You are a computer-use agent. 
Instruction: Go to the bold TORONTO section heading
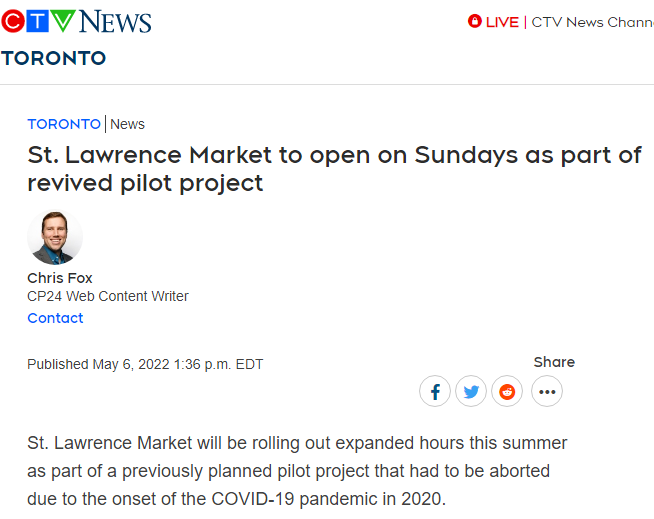[53, 58]
